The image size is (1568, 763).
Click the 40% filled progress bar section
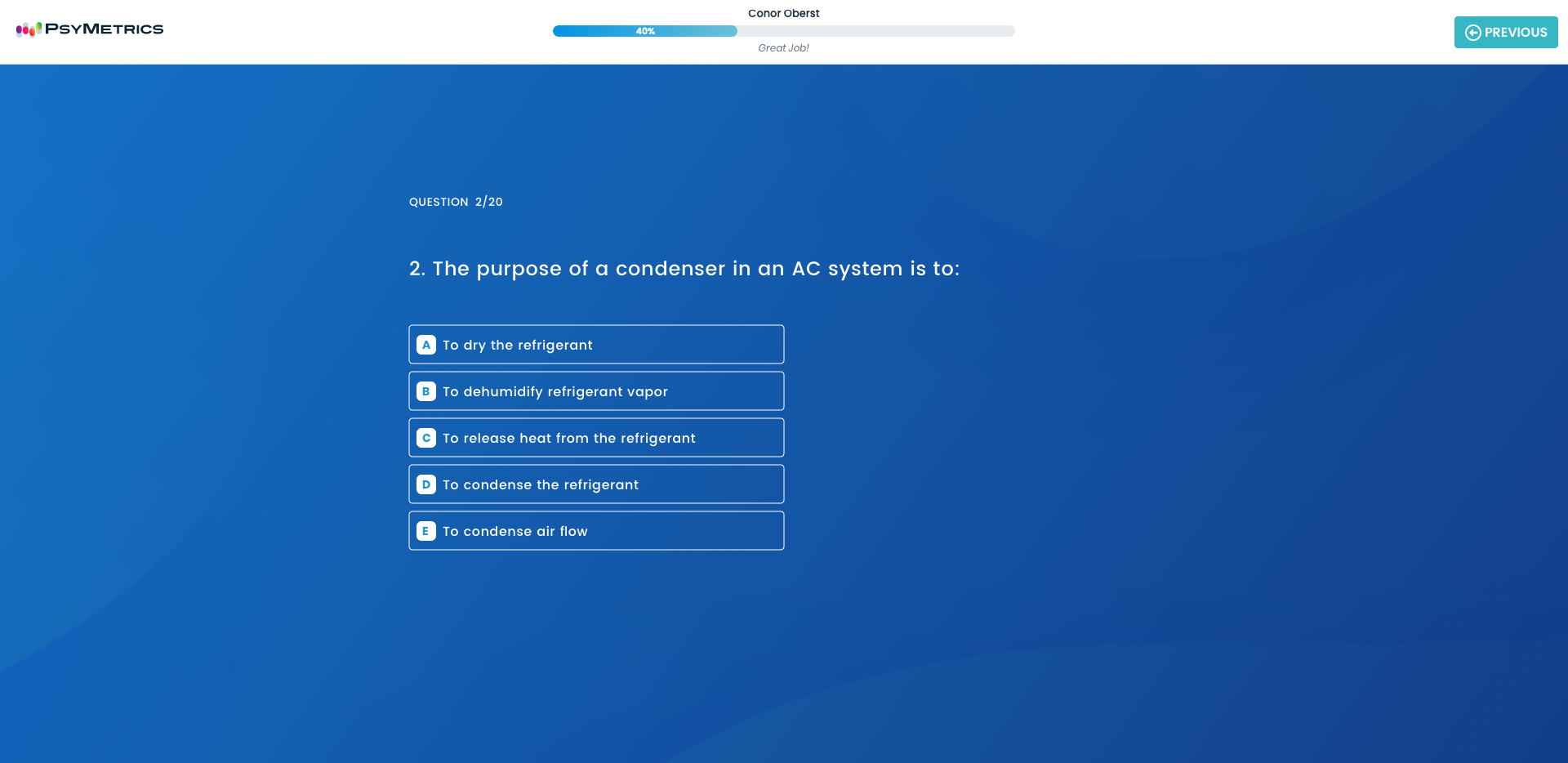pos(644,31)
